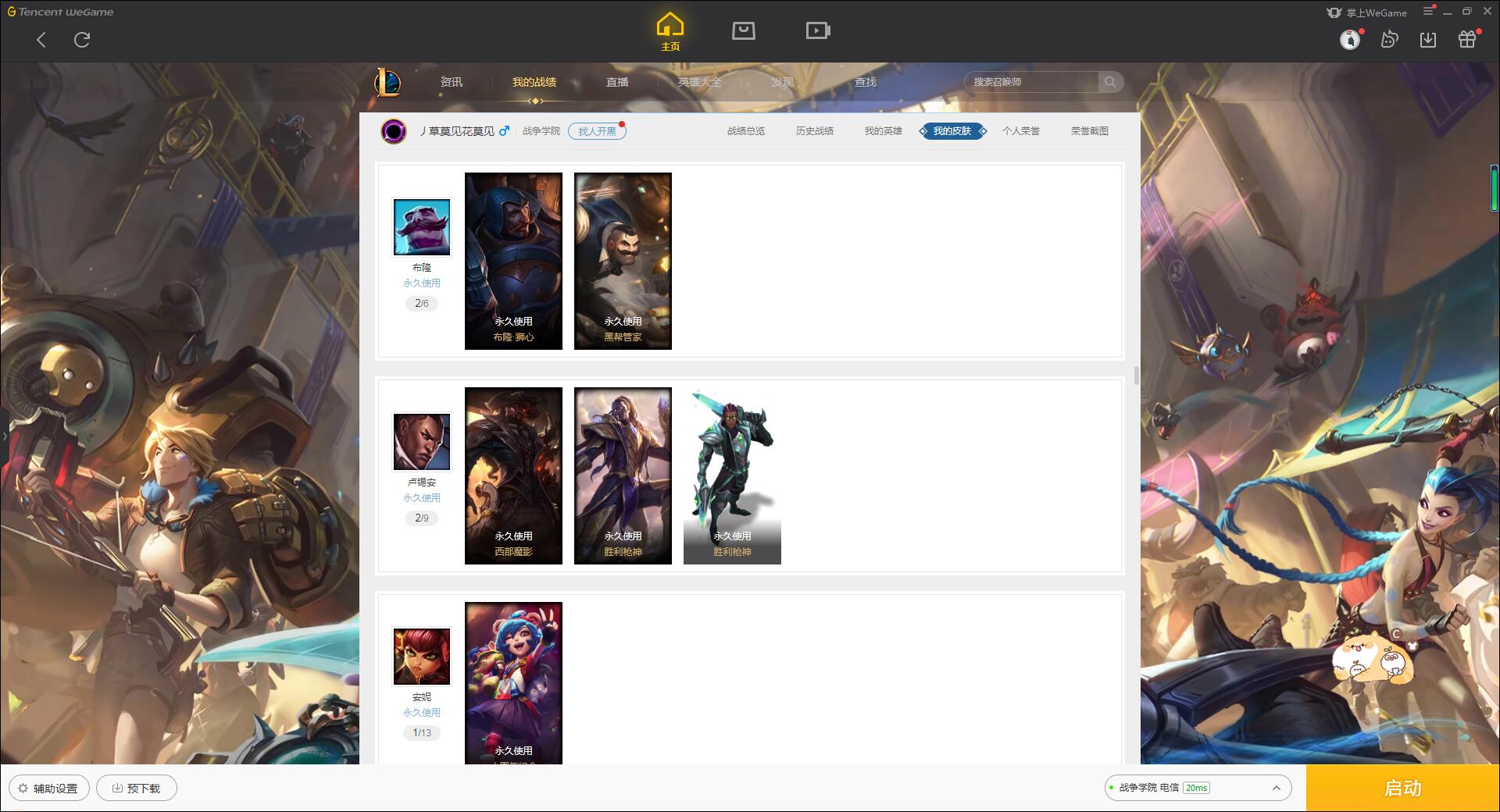The image size is (1500, 812).
Task: Open the 查找 tab
Action: click(866, 82)
